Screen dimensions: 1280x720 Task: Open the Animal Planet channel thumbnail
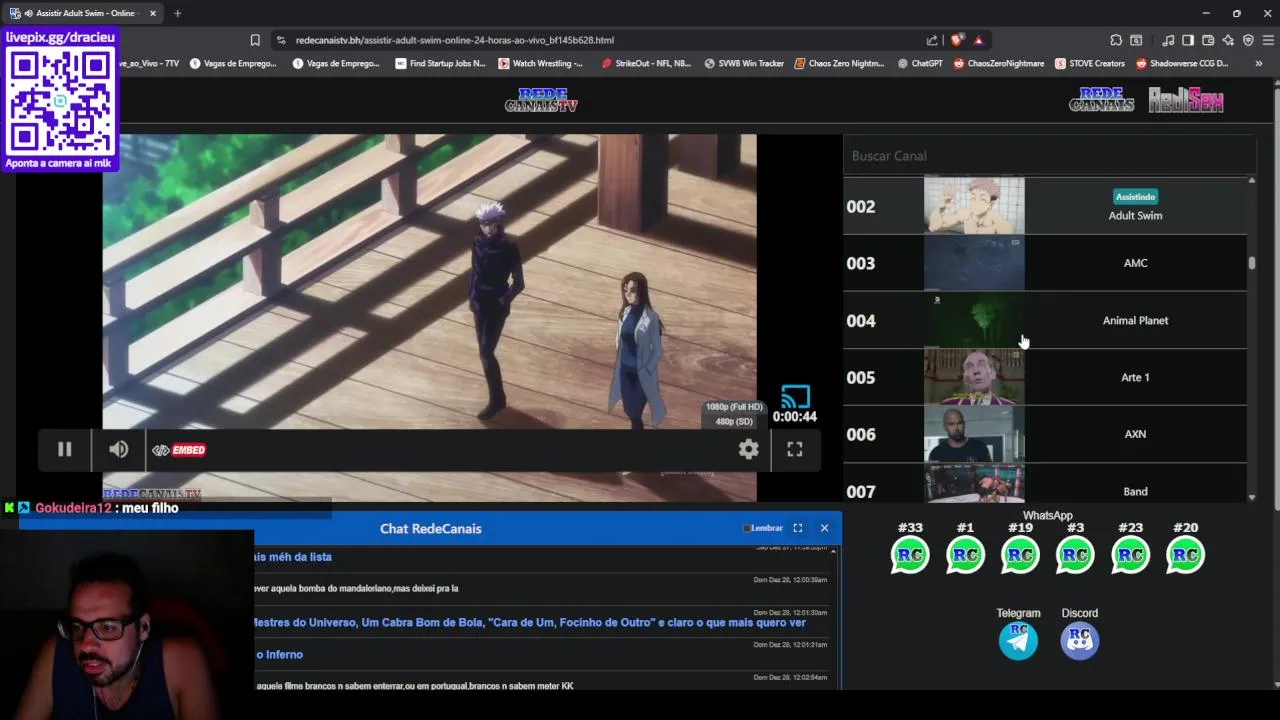[974, 320]
